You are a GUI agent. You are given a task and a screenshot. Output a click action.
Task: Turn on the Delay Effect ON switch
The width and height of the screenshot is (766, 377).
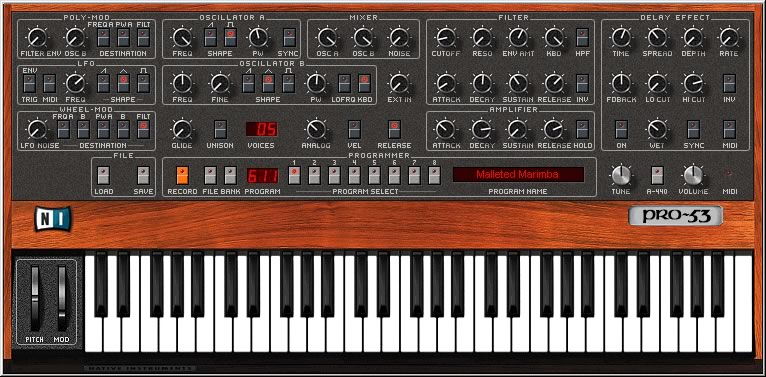point(621,129)
